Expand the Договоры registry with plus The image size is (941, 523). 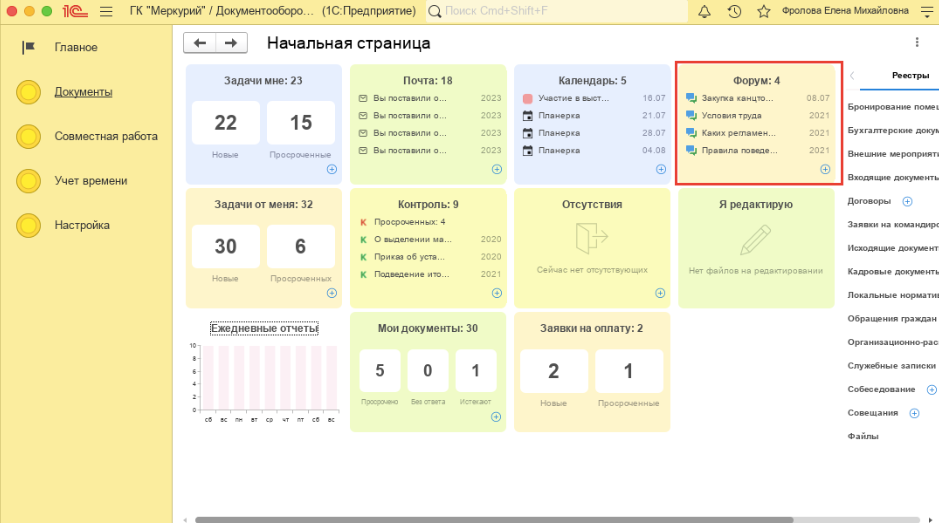pos(907,201)
